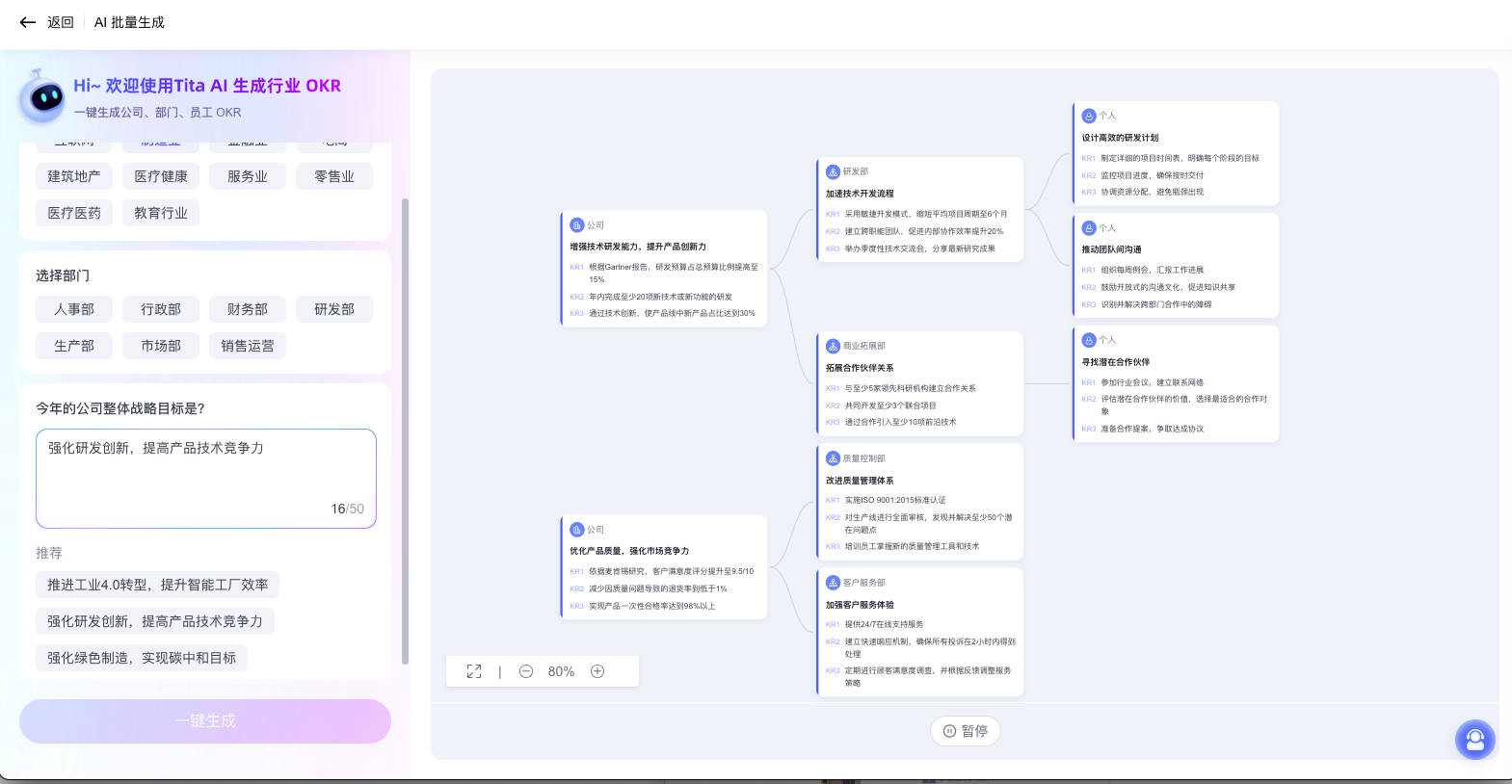
Task: Click the Tita AI robot avatar
Action: click(43, 96)
